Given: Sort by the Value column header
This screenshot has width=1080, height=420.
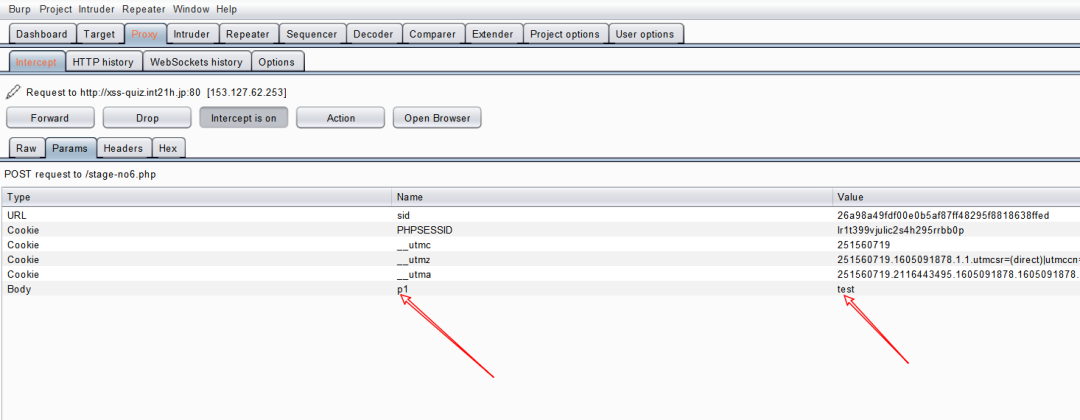Looking at the screenshot, I should (957, 197).
